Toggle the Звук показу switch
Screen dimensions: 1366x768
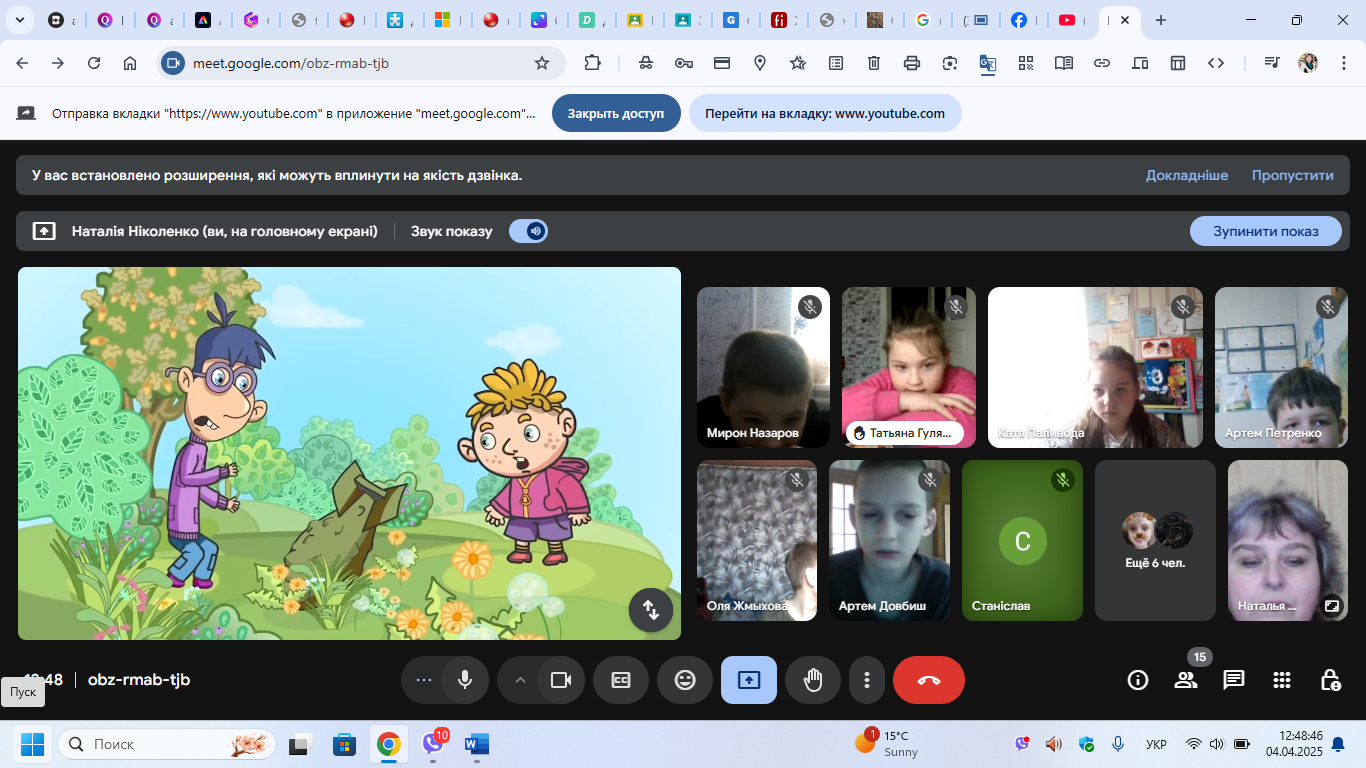click(x=528, y=231)
